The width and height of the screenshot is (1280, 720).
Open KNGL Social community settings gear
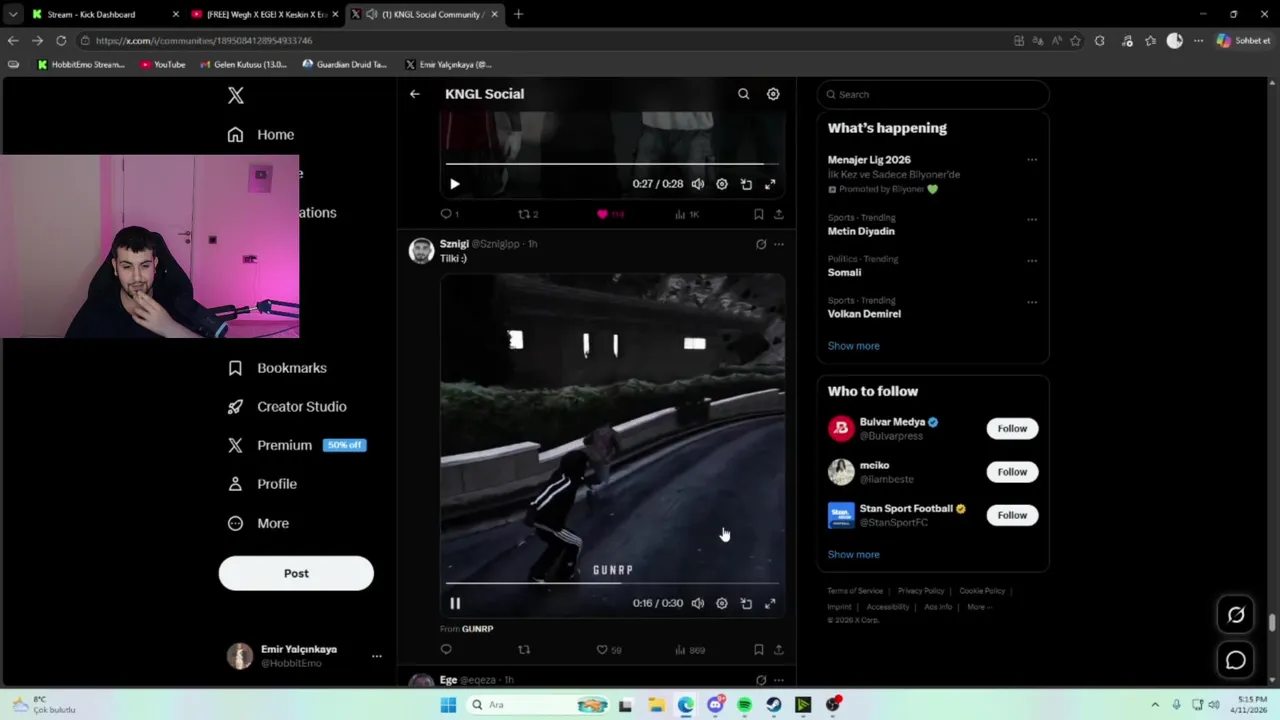773,94
